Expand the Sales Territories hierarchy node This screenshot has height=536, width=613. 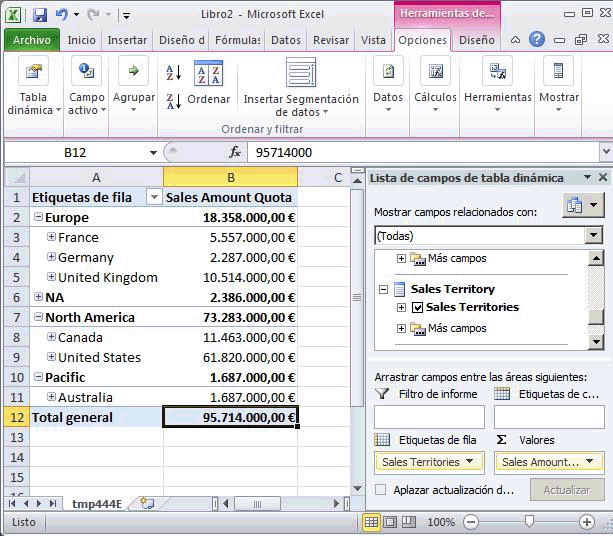tap(401, 308)
